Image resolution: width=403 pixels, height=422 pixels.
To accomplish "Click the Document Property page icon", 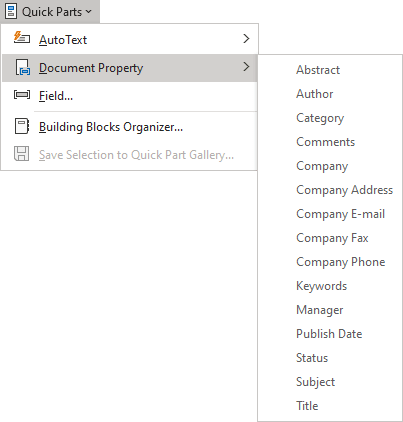I will [x=22, y=67].
